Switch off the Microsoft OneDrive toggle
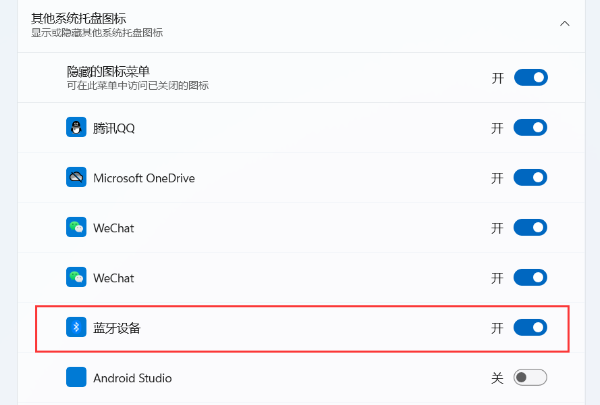 tap(530, 178)
